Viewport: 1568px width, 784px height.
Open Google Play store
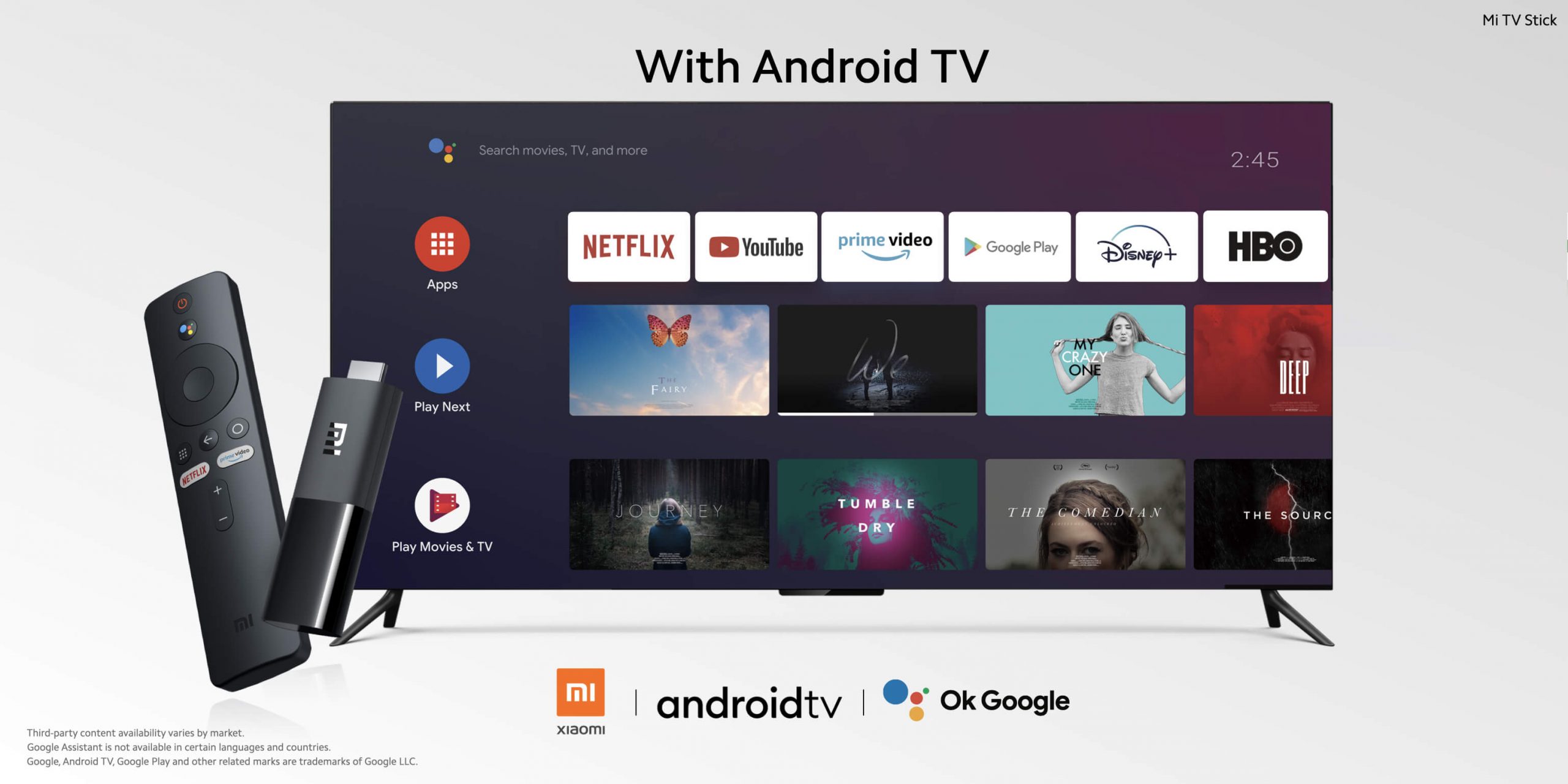(x=1010, y=246)
